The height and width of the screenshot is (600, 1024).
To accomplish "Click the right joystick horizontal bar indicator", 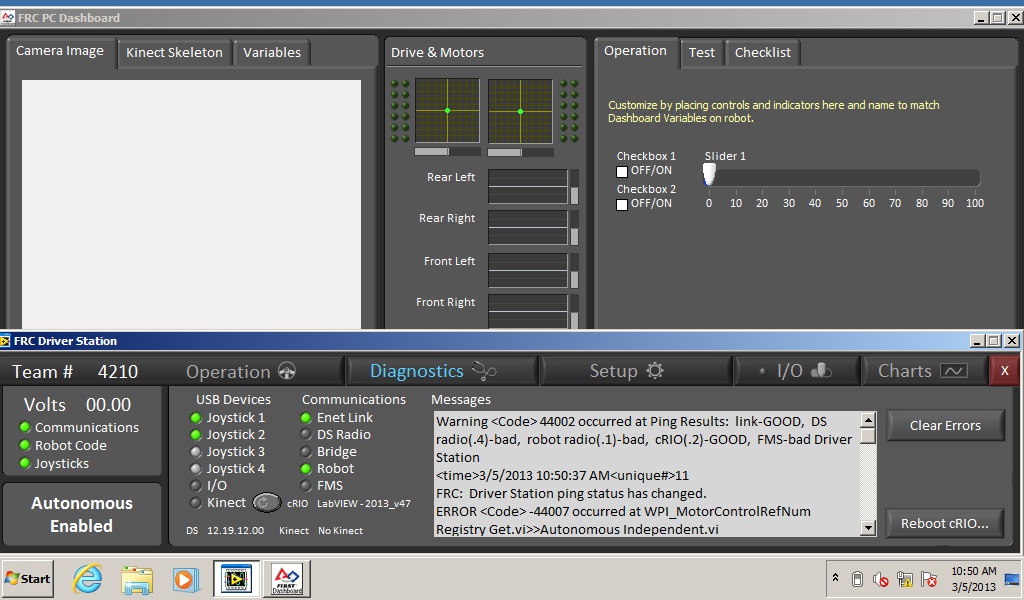I will click(520, 151).
